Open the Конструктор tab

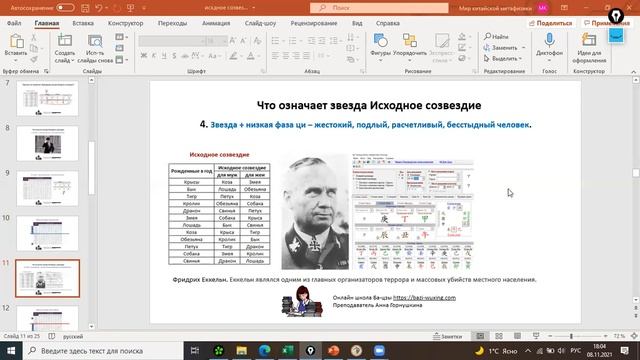125,23
